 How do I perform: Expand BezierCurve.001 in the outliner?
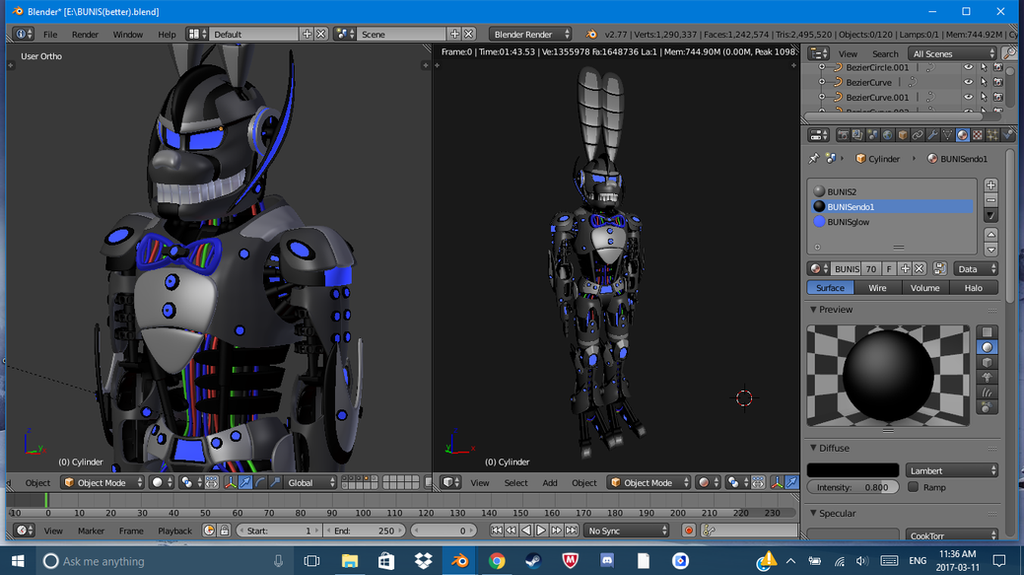822,97
